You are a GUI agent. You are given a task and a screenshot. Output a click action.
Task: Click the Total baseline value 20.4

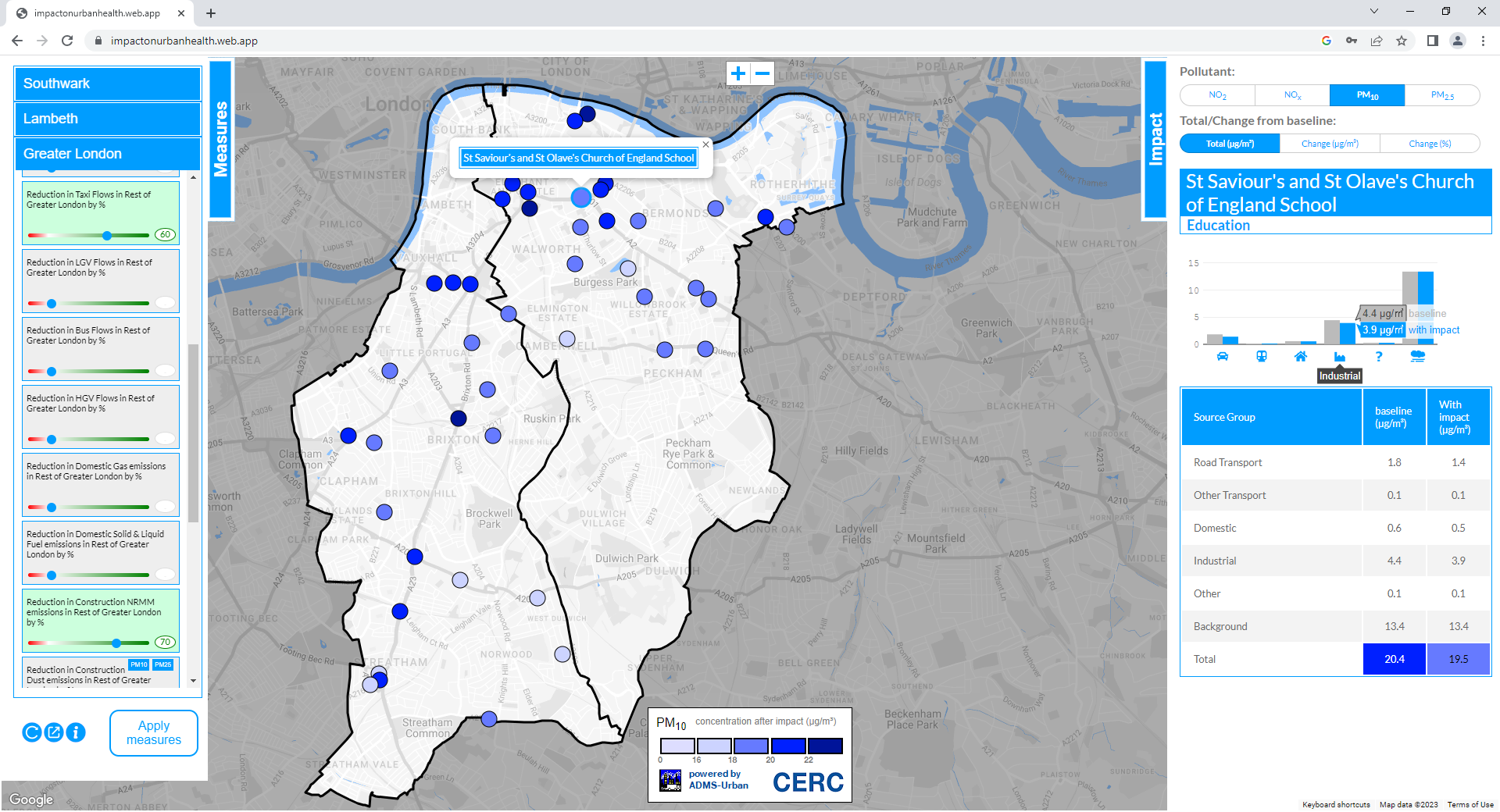1395,659
